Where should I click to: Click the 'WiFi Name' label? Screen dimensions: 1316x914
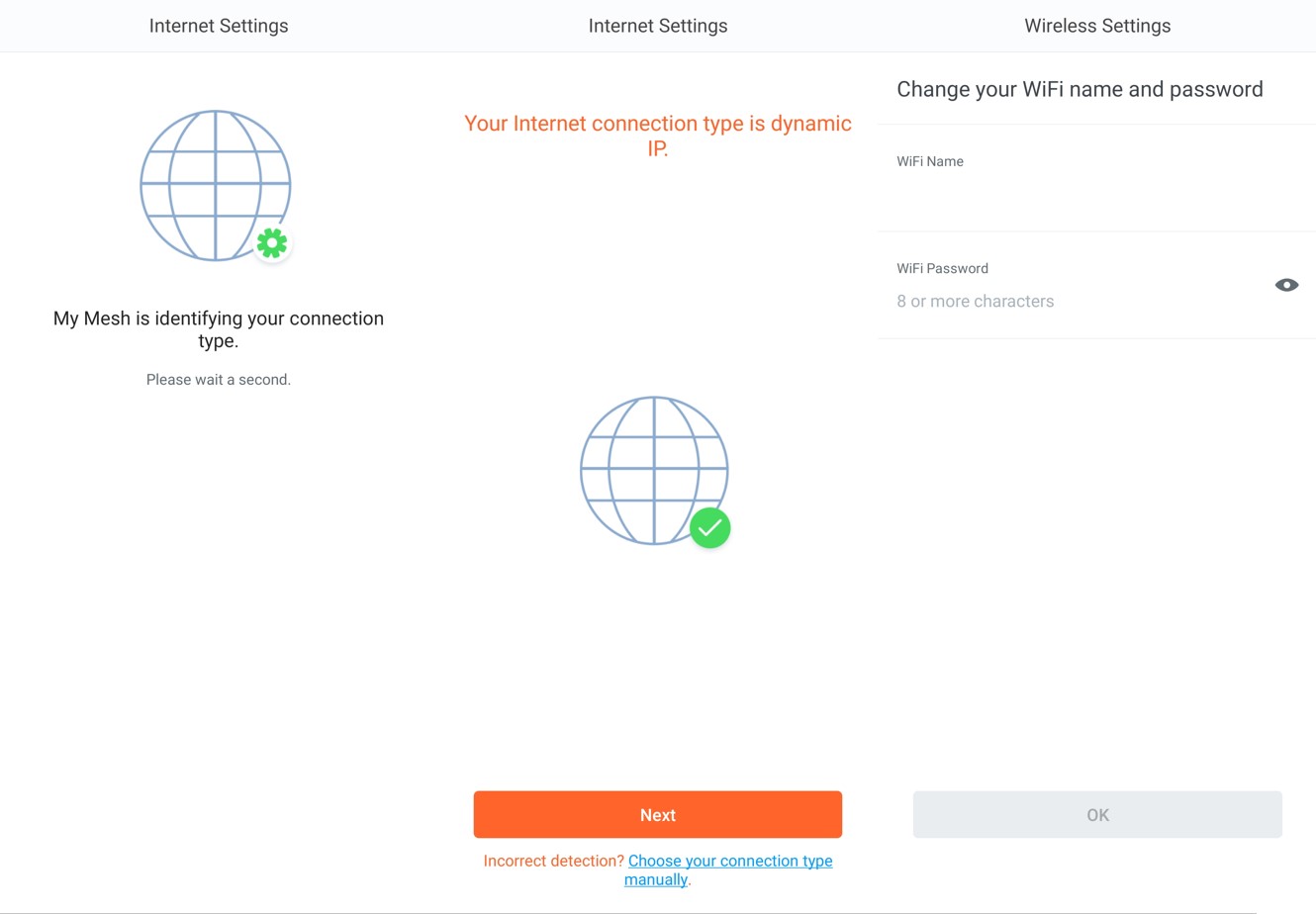pyautogui.click(x=930, y=161)
